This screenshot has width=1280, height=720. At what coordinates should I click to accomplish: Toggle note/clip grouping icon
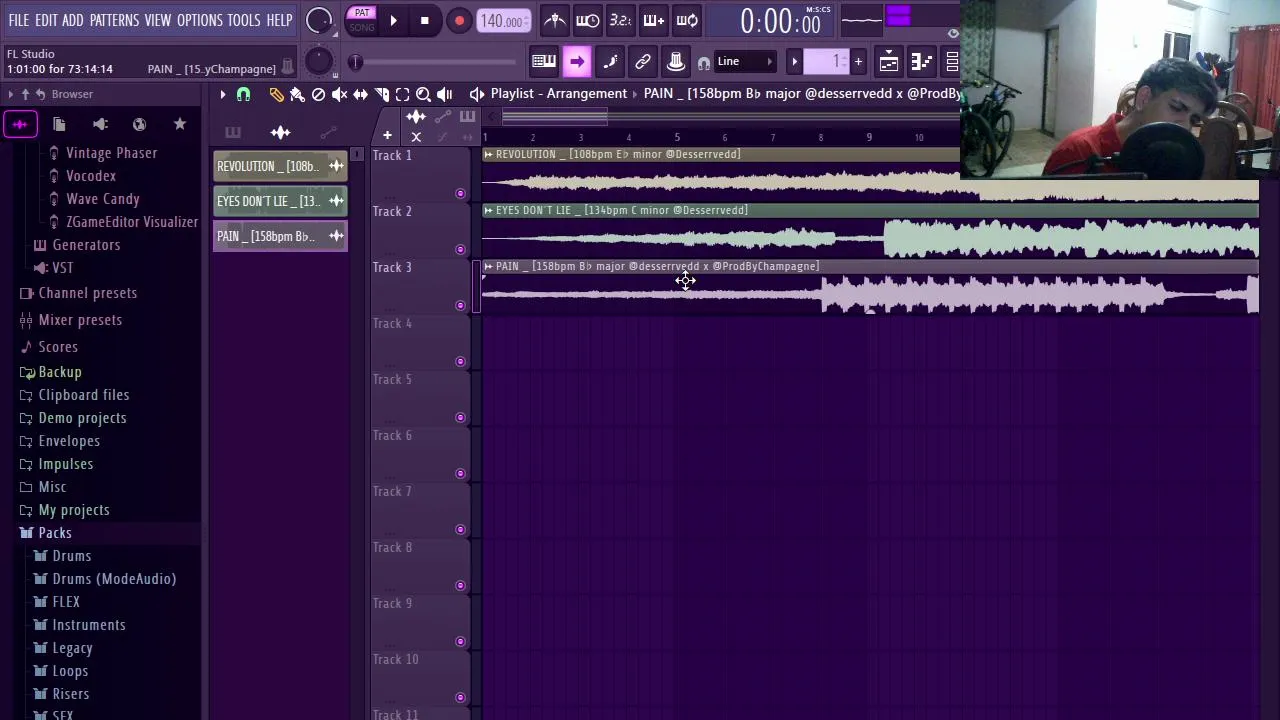[610, 62]
